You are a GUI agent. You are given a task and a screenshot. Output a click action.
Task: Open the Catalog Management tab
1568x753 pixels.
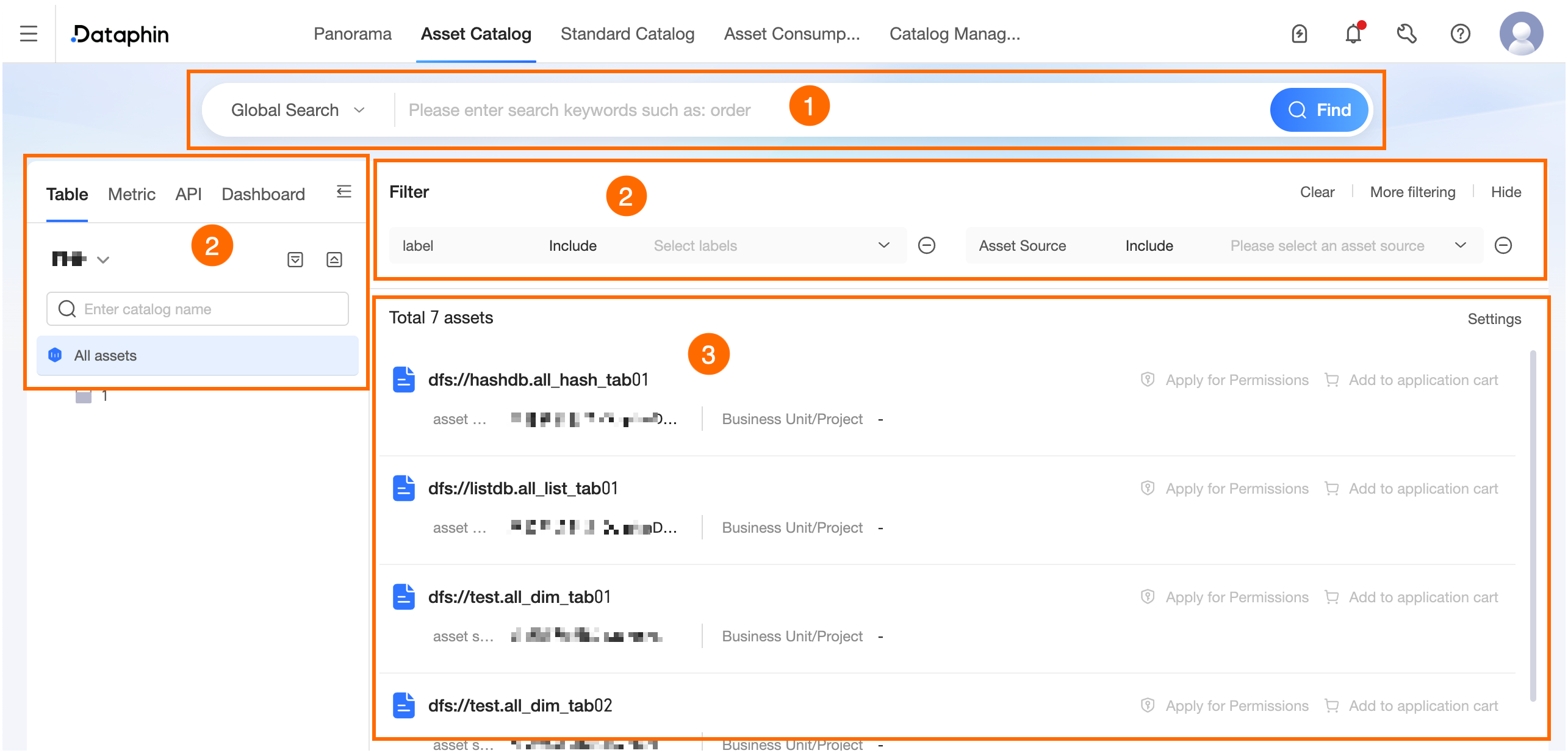point(955,34)
